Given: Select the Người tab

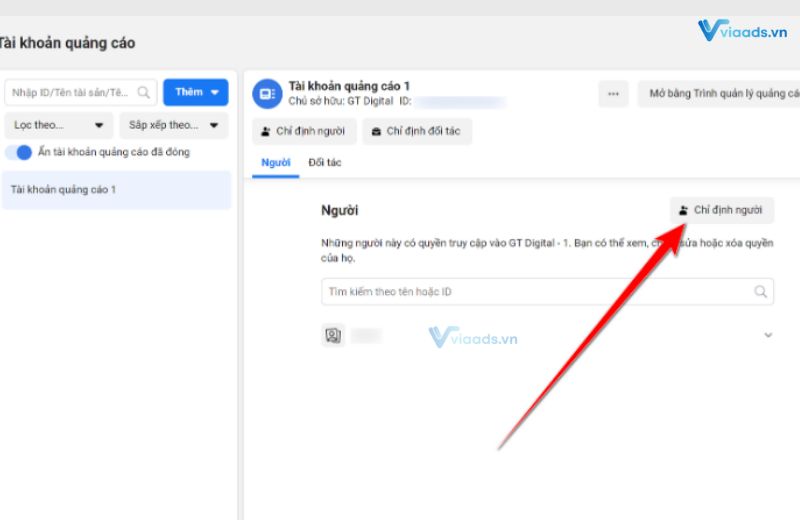Looking at the screenshot, I should [275, 163].
